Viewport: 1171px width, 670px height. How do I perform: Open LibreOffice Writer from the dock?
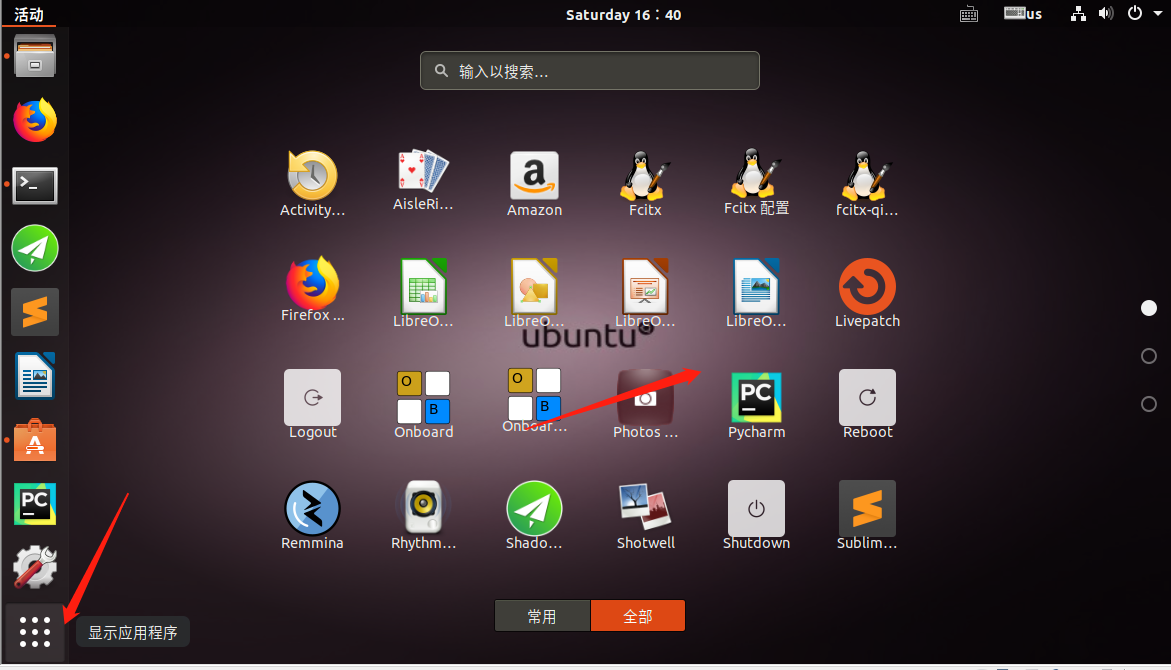pos(34,376)
